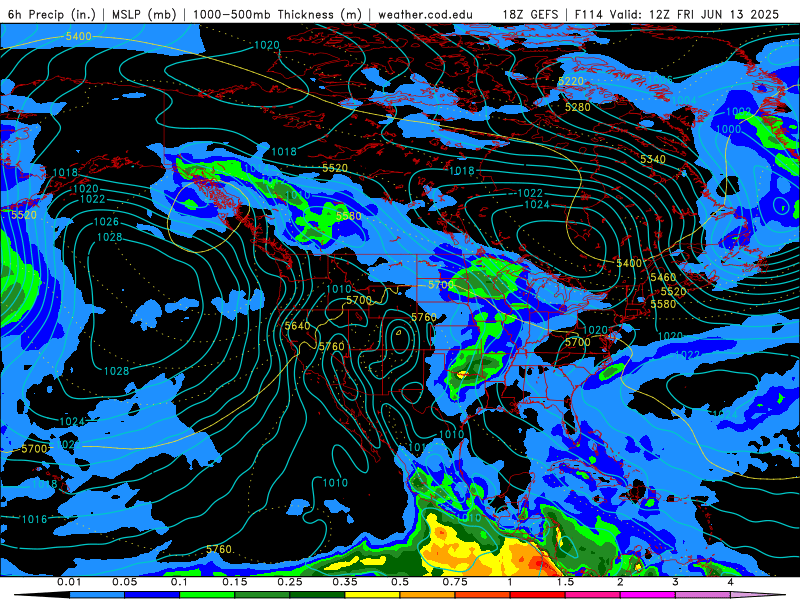Click the 5460 thickness contour label
Image resolution: width=800 pixels, height=600 pixels.
tap(663, 277)
